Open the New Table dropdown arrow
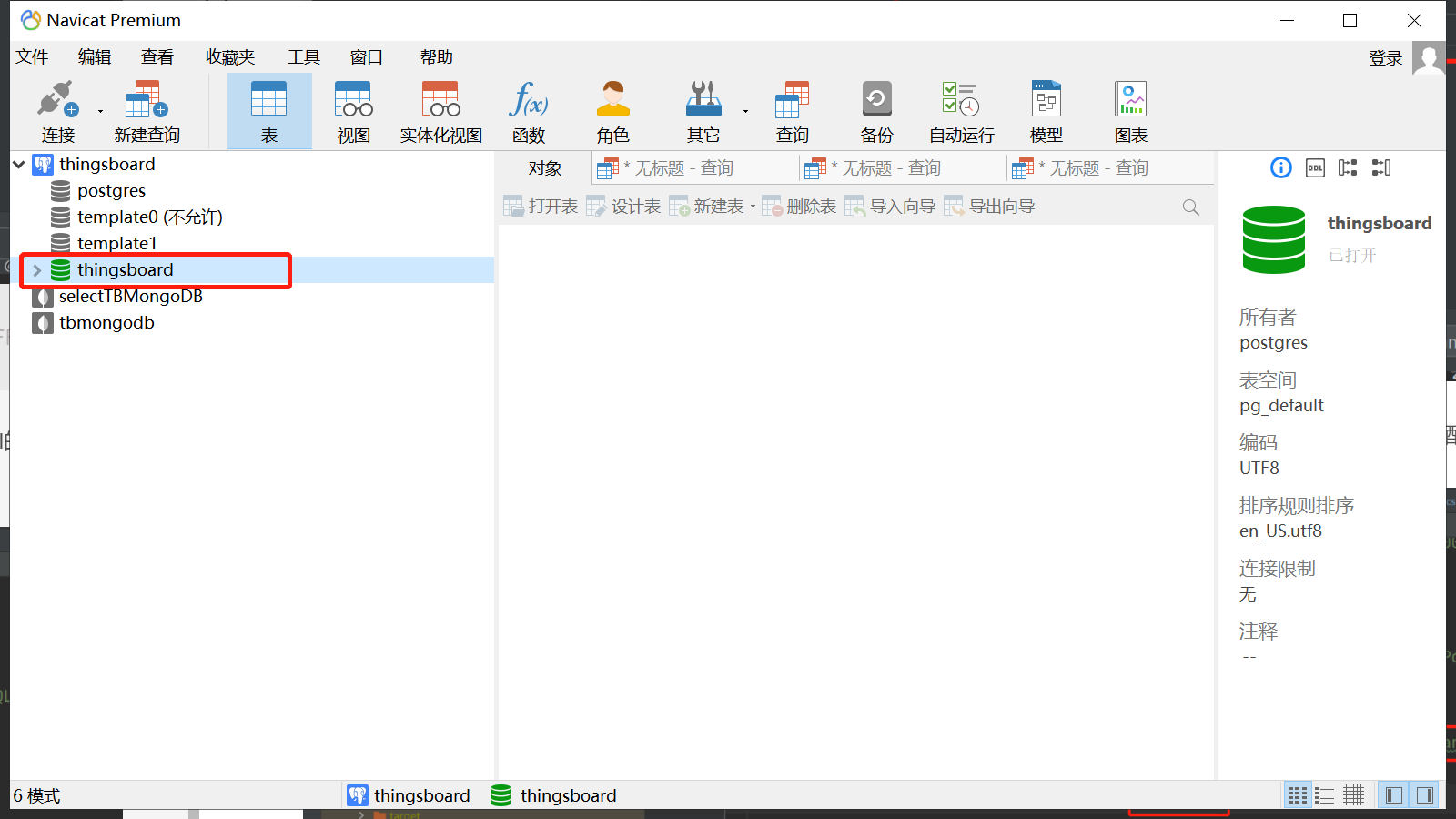The height and width of the screenshot is (819, 1456). tap(753, 207)
